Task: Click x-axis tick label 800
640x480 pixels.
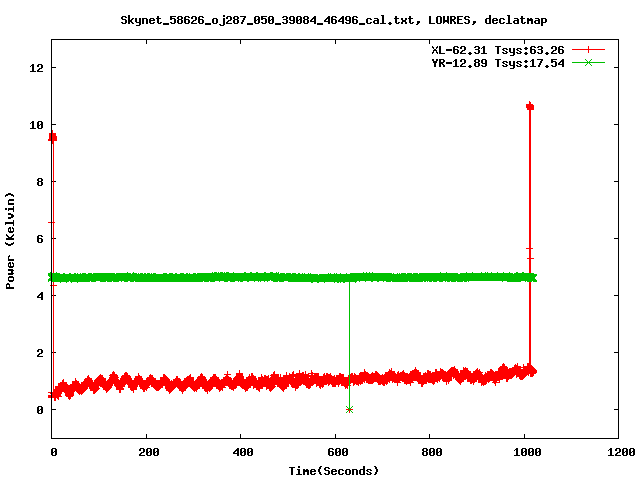Action: coord(432,452)
